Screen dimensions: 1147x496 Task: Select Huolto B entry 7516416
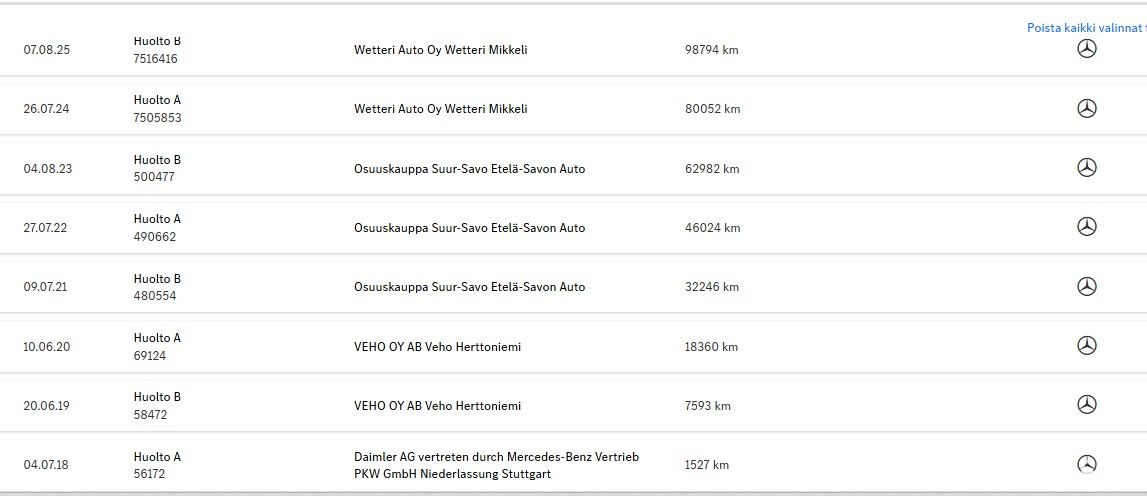point(156,50)
